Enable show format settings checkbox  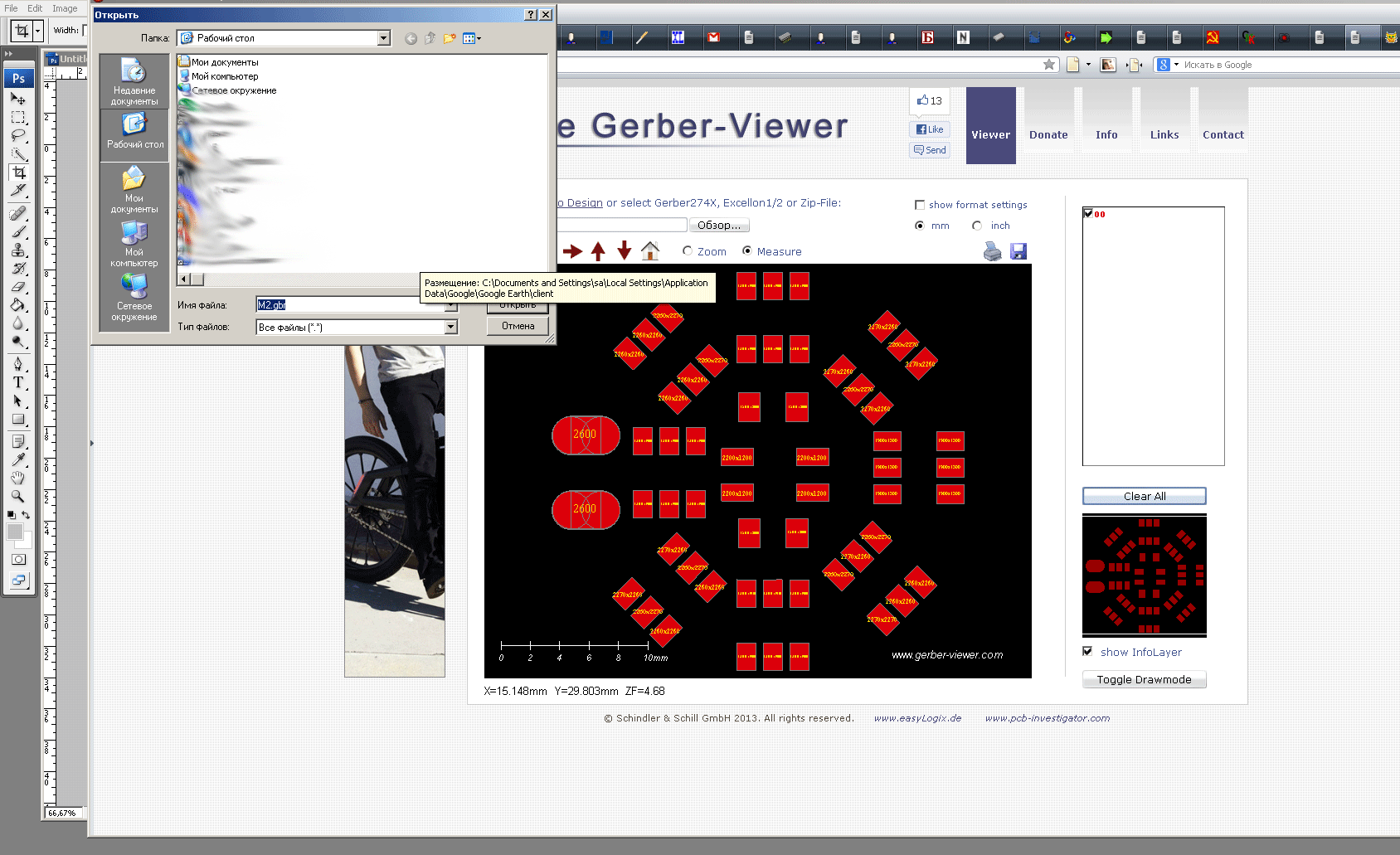click(919, 205)
